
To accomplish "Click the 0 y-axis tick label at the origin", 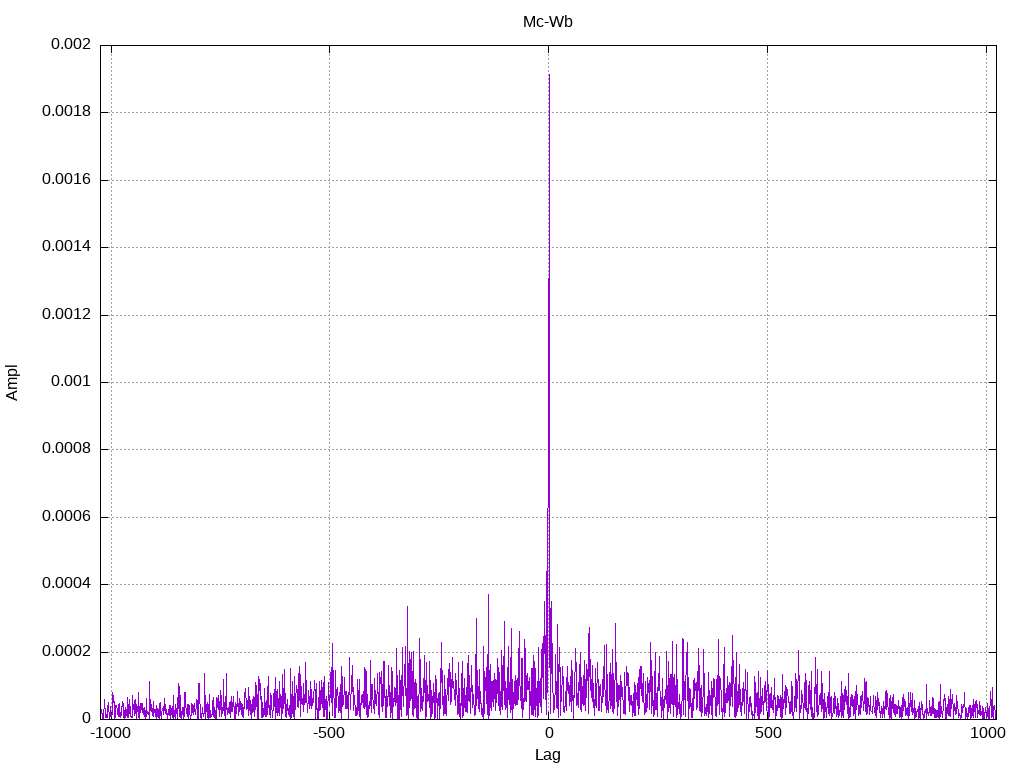I will click(x=86, y=718).
